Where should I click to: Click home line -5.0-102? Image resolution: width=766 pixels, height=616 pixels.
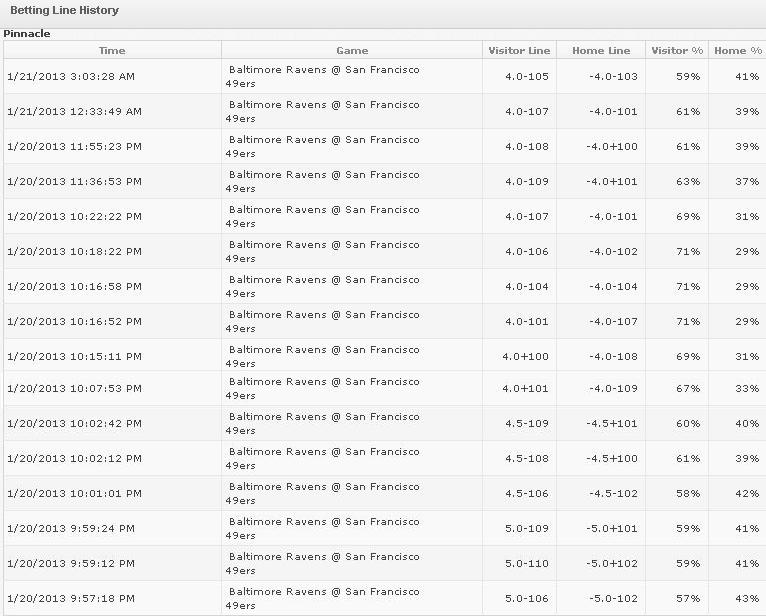(613, 599)
